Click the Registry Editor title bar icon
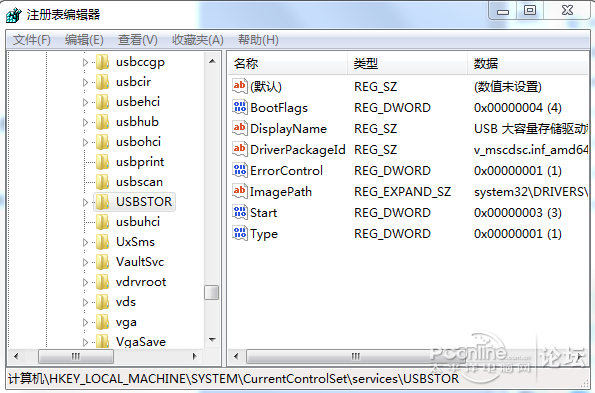 point(14,15)
